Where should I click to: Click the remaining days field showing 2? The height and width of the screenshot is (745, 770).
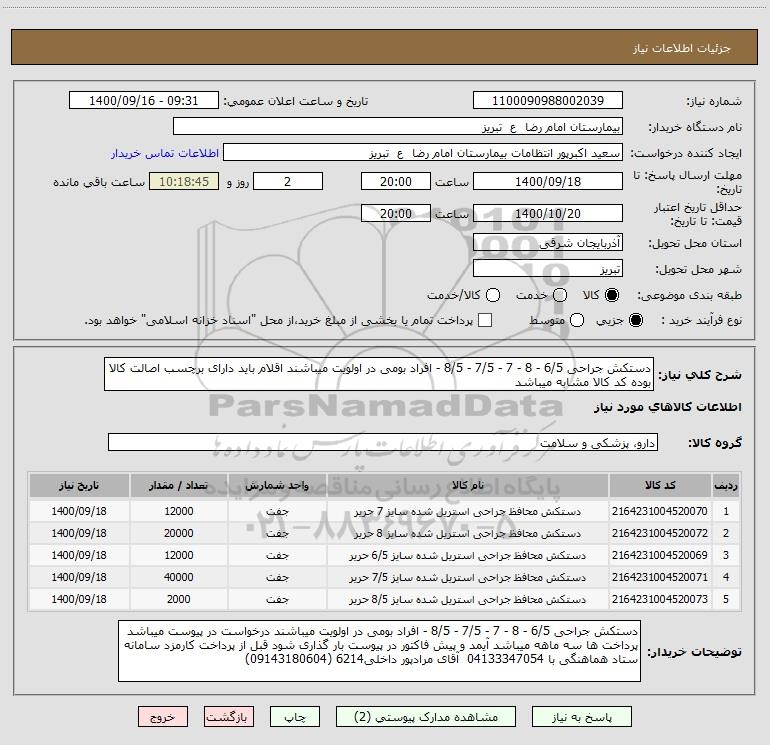point(288,181)
